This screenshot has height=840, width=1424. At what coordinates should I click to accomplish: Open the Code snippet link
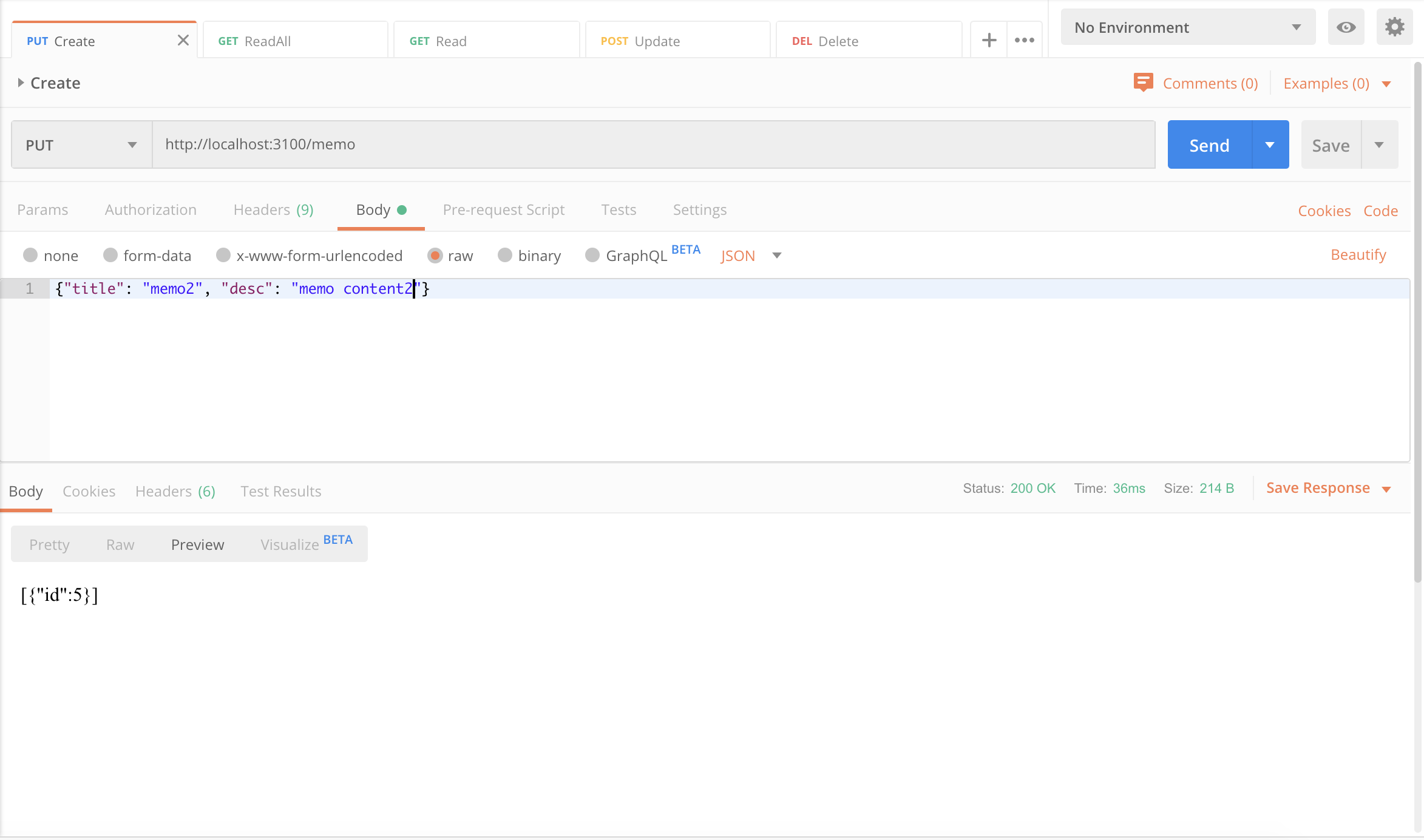click(x=1381, y=211)
